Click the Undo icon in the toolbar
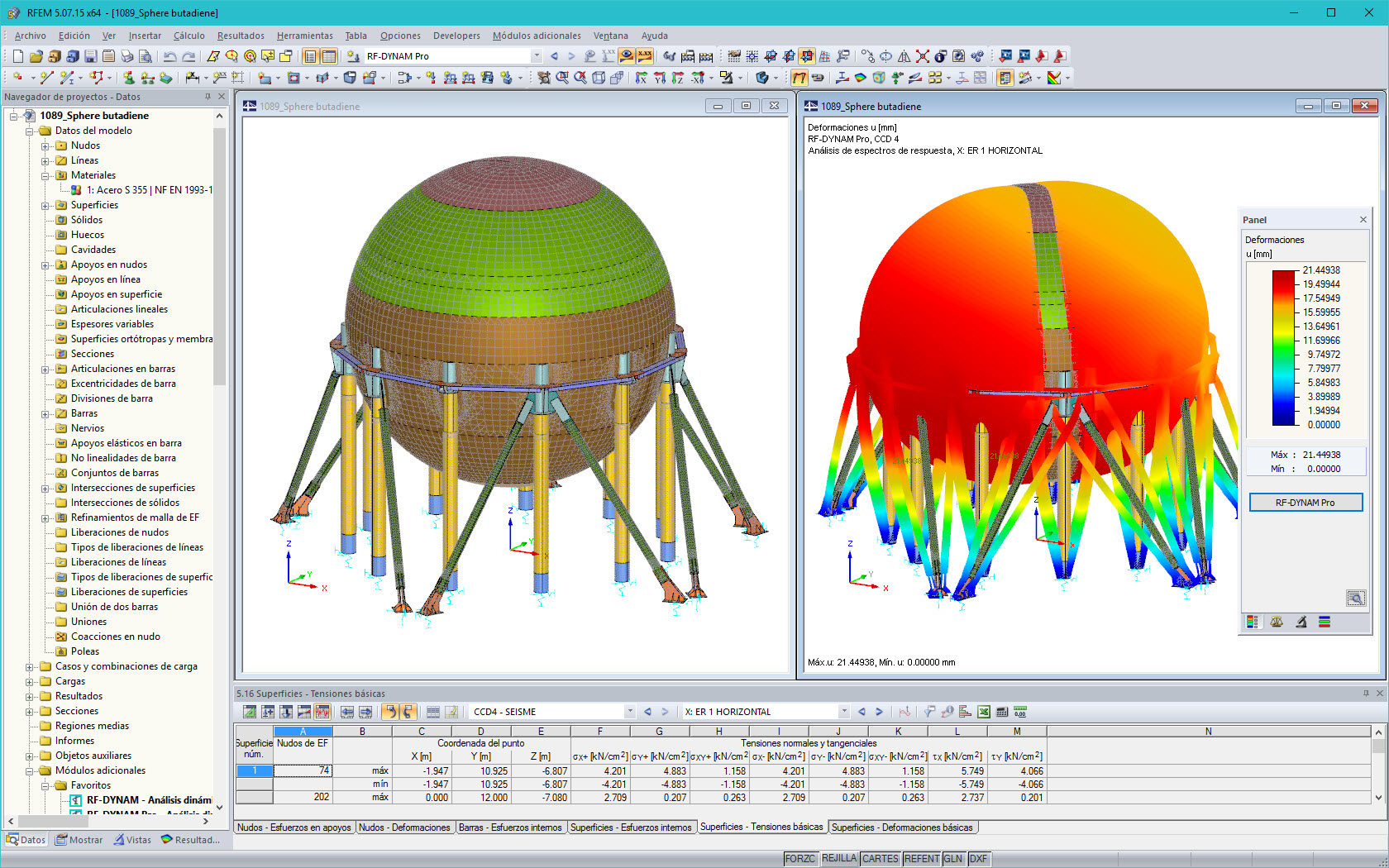The width and height of the screenshot is (1389, 868). (x=171, y=56)
